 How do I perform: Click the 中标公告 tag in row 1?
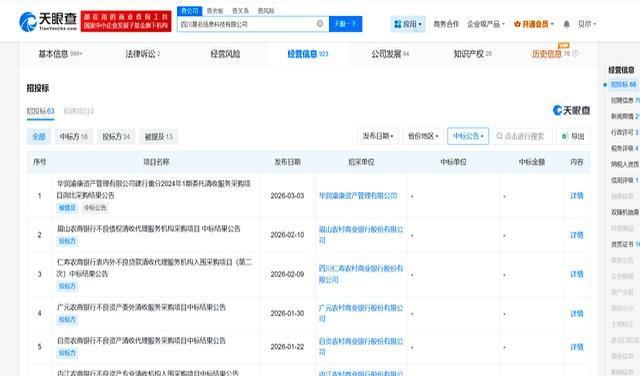coord(95,208)
